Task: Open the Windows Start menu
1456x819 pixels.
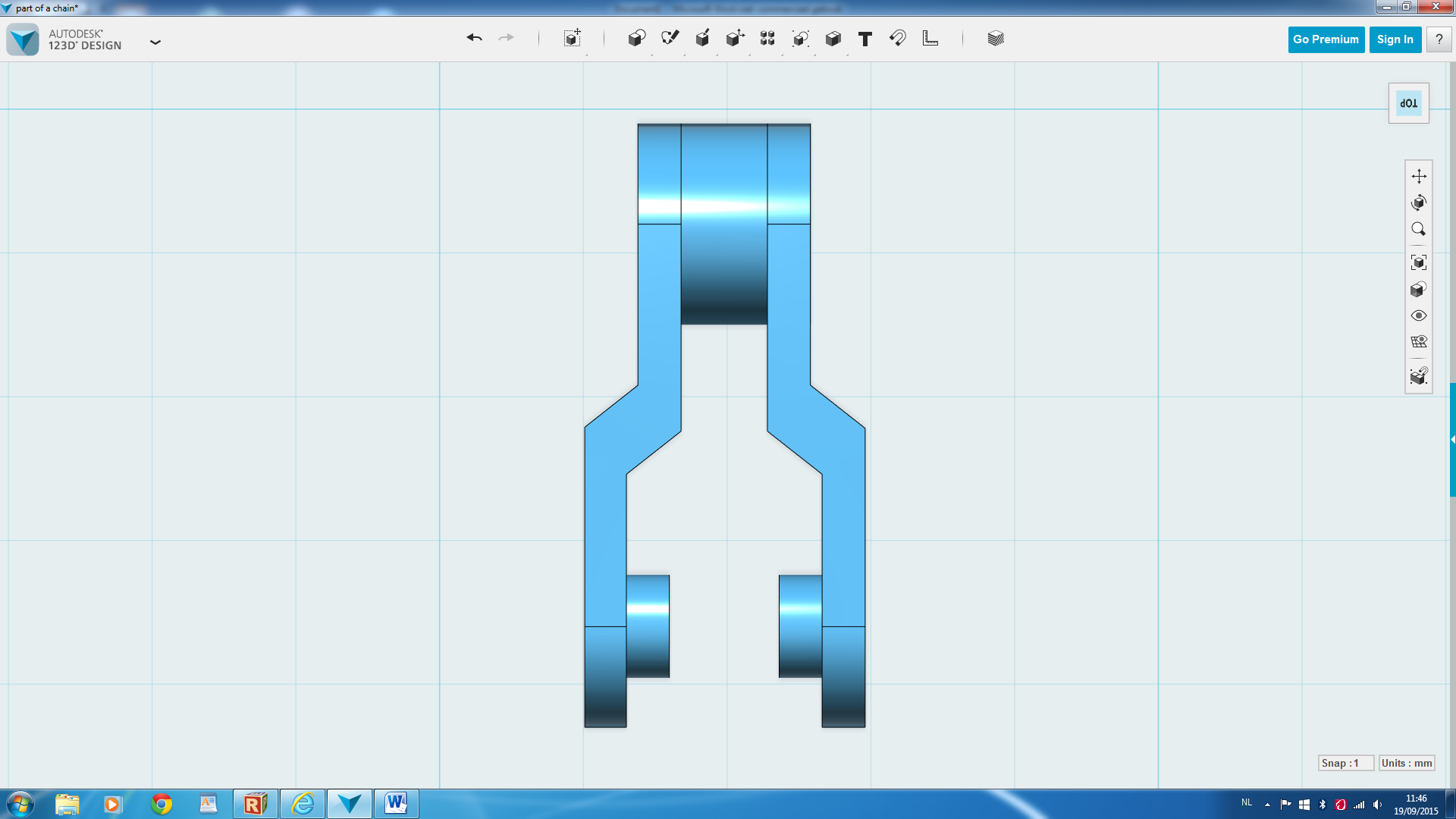Action: 20,804
